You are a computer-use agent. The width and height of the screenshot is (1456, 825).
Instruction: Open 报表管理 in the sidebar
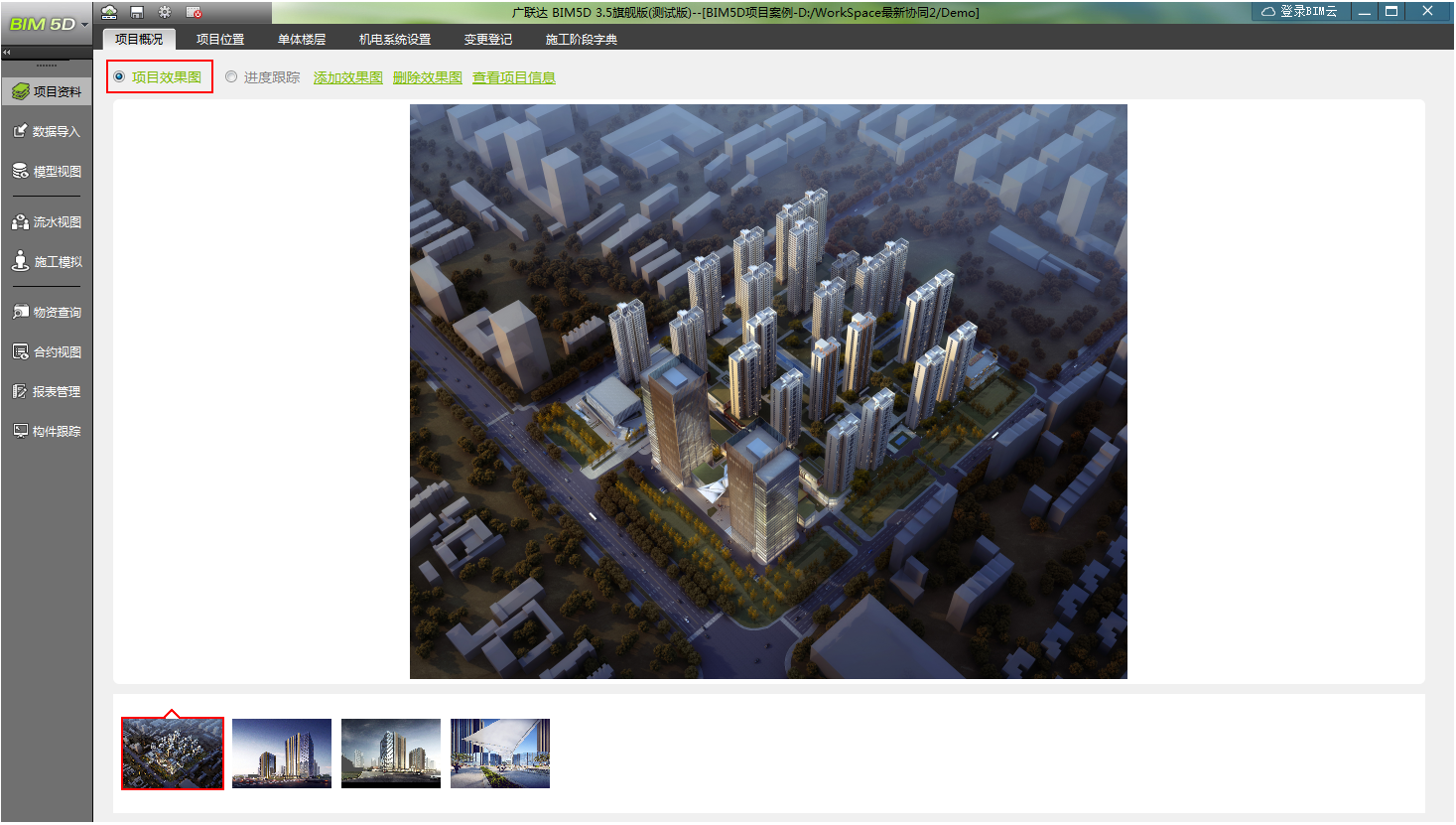point(47,391)
